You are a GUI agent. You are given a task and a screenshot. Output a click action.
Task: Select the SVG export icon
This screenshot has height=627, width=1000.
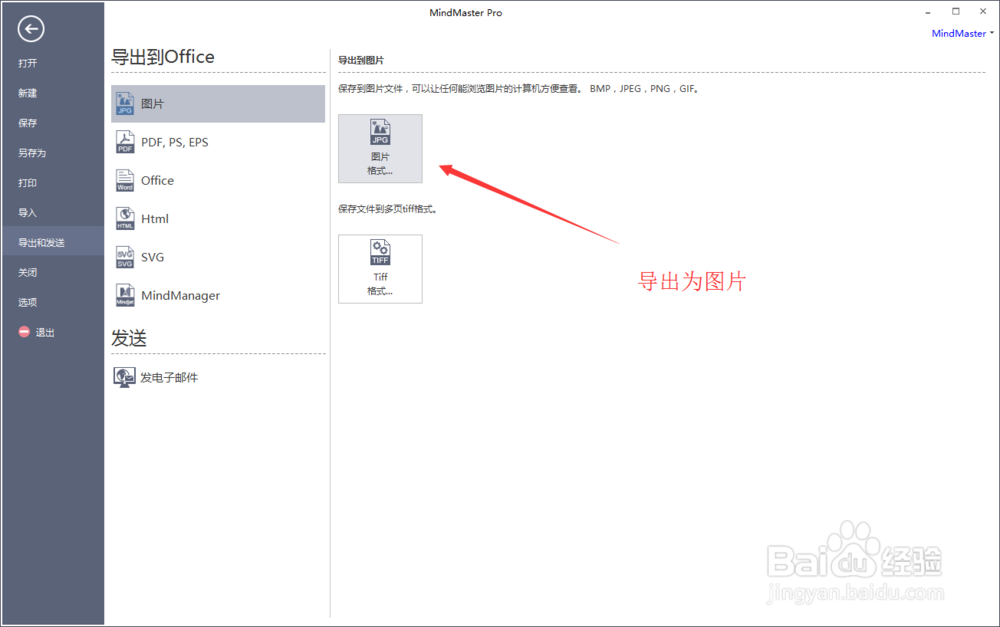pyautogui.click(x=125, y=256)
